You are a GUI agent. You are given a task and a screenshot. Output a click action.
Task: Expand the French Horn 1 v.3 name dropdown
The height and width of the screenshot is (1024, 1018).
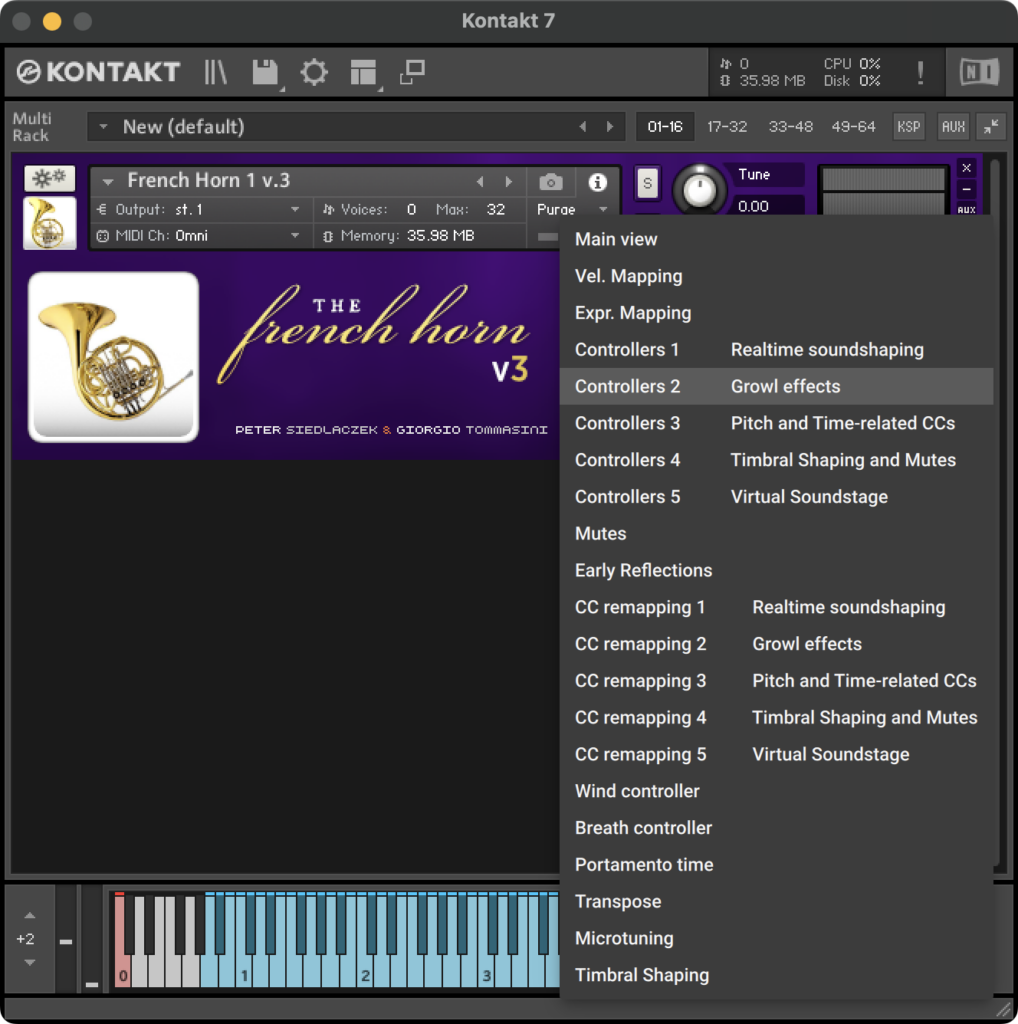pyautogui.click(x=108, y=182)
